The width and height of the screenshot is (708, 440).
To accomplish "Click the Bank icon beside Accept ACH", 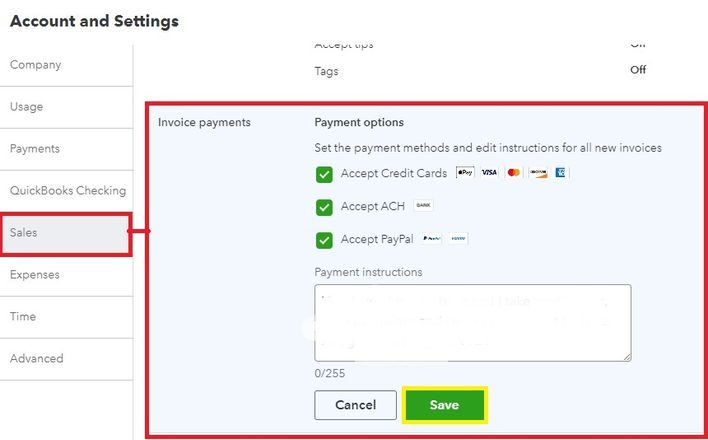I will coord(423,206).
